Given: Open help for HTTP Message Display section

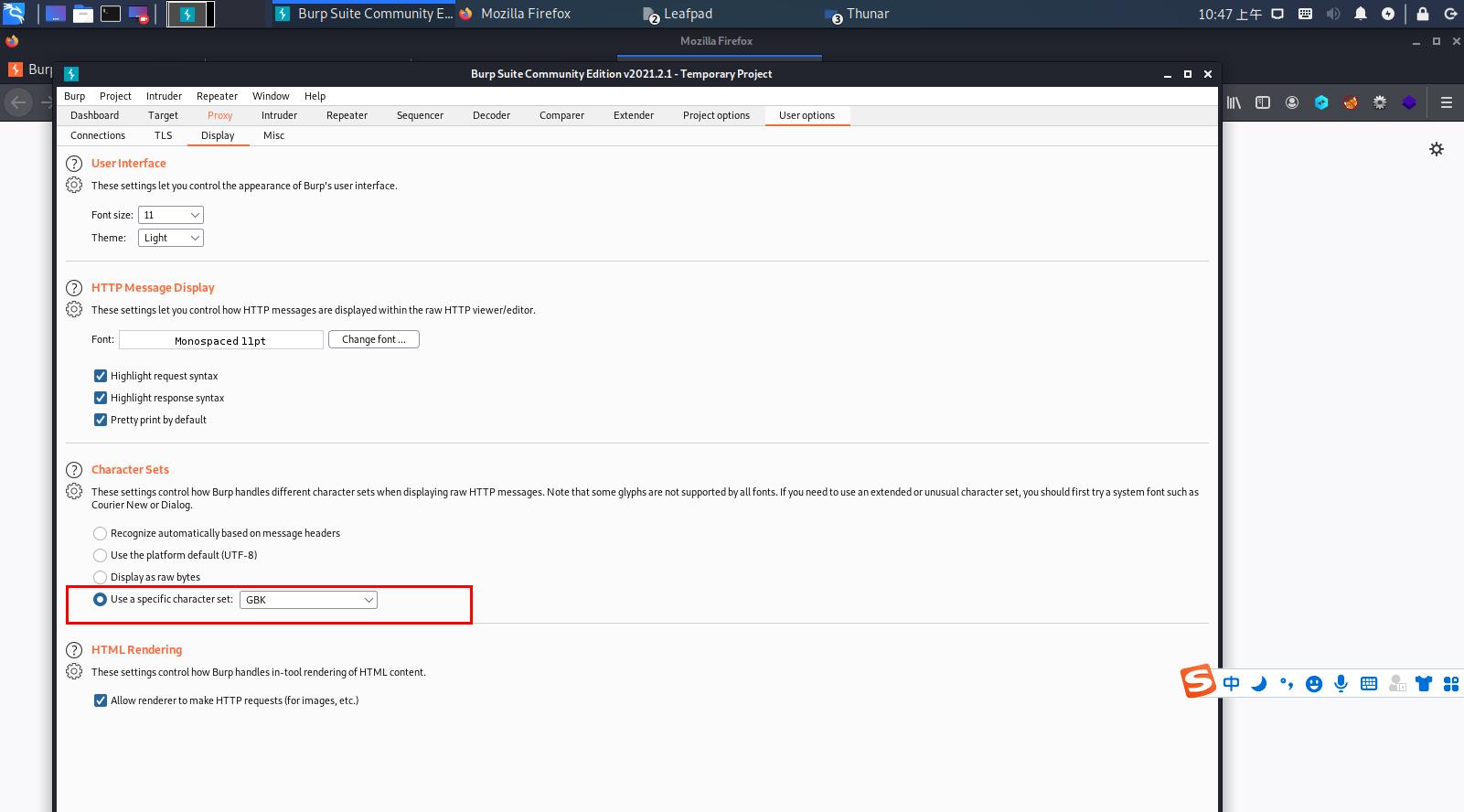Looking at the screenshot, I should pos(74,288).
